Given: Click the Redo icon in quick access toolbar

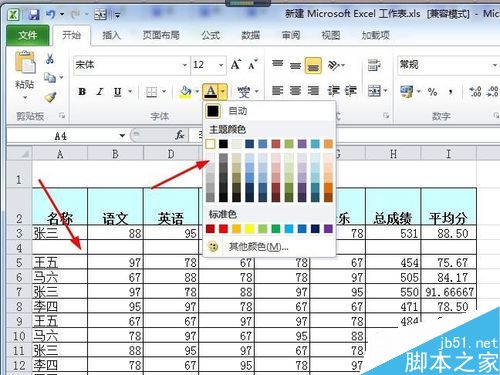Looking at the screenshot, I should [x=75, y=14].
